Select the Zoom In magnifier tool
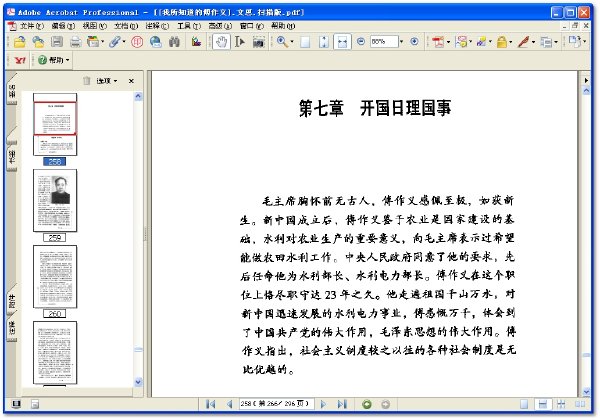The width and height of the screenshot is (600, 420). [x=282, y=42]
